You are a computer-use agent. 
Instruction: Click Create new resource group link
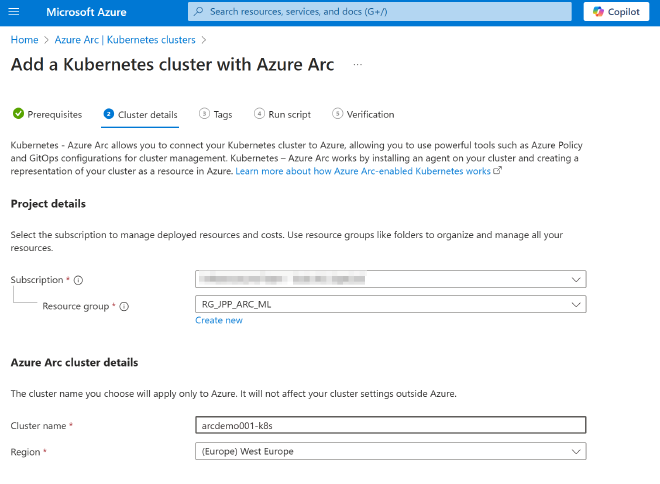(x=219, y=320)
